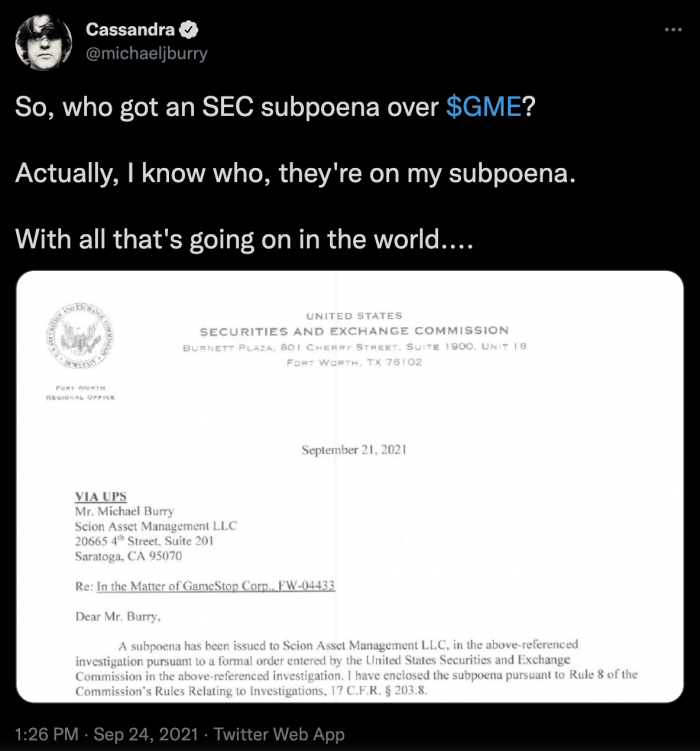Viewport: 700px width, 751px height.
Task: Click the September 21, 2021 letter date
Action: [354, 450]
